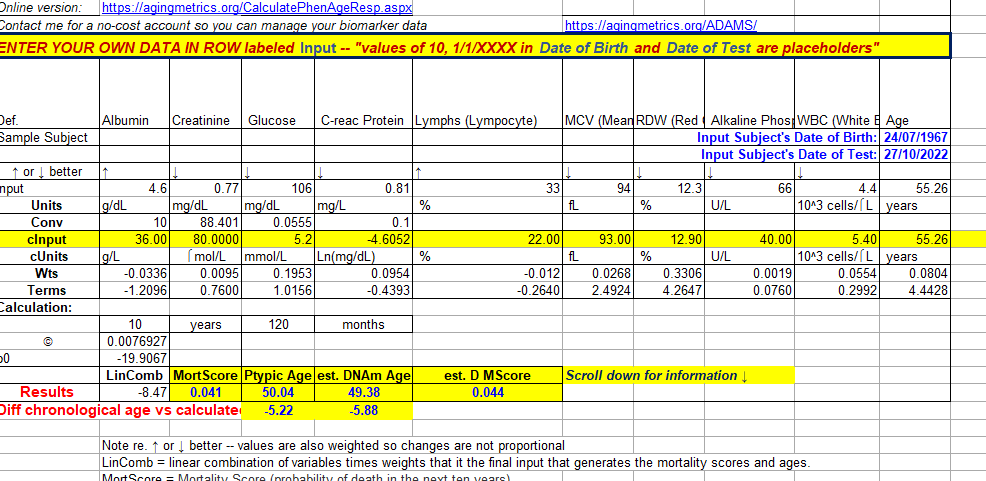Image resolution: width=986 pixels, height=481 pixels.
Task: Select the cInput creatinine value 80.0000
Action: tap(205, 240)
